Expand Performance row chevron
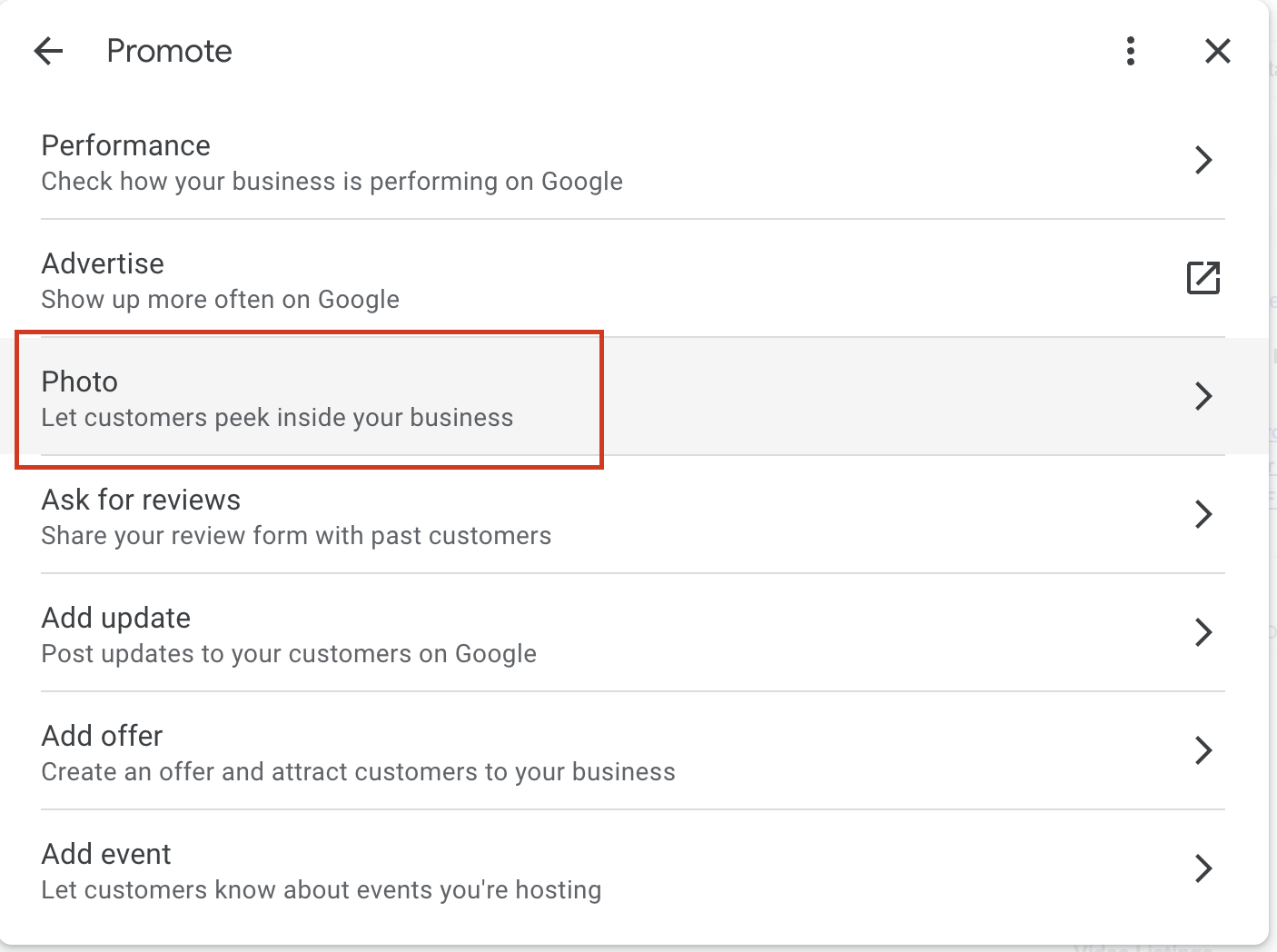Screen dimensions: 1277x952 click(x=1203, y=160)
